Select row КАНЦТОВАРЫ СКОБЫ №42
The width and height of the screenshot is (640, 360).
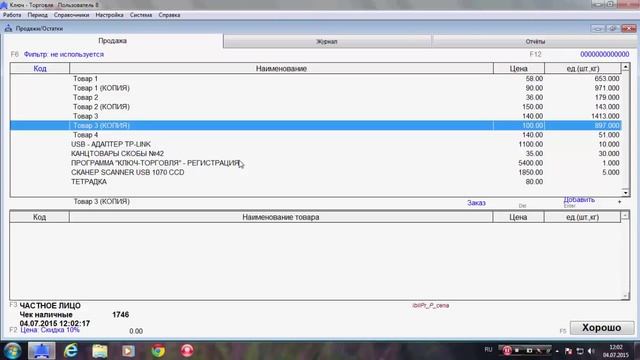click(316, 153)
